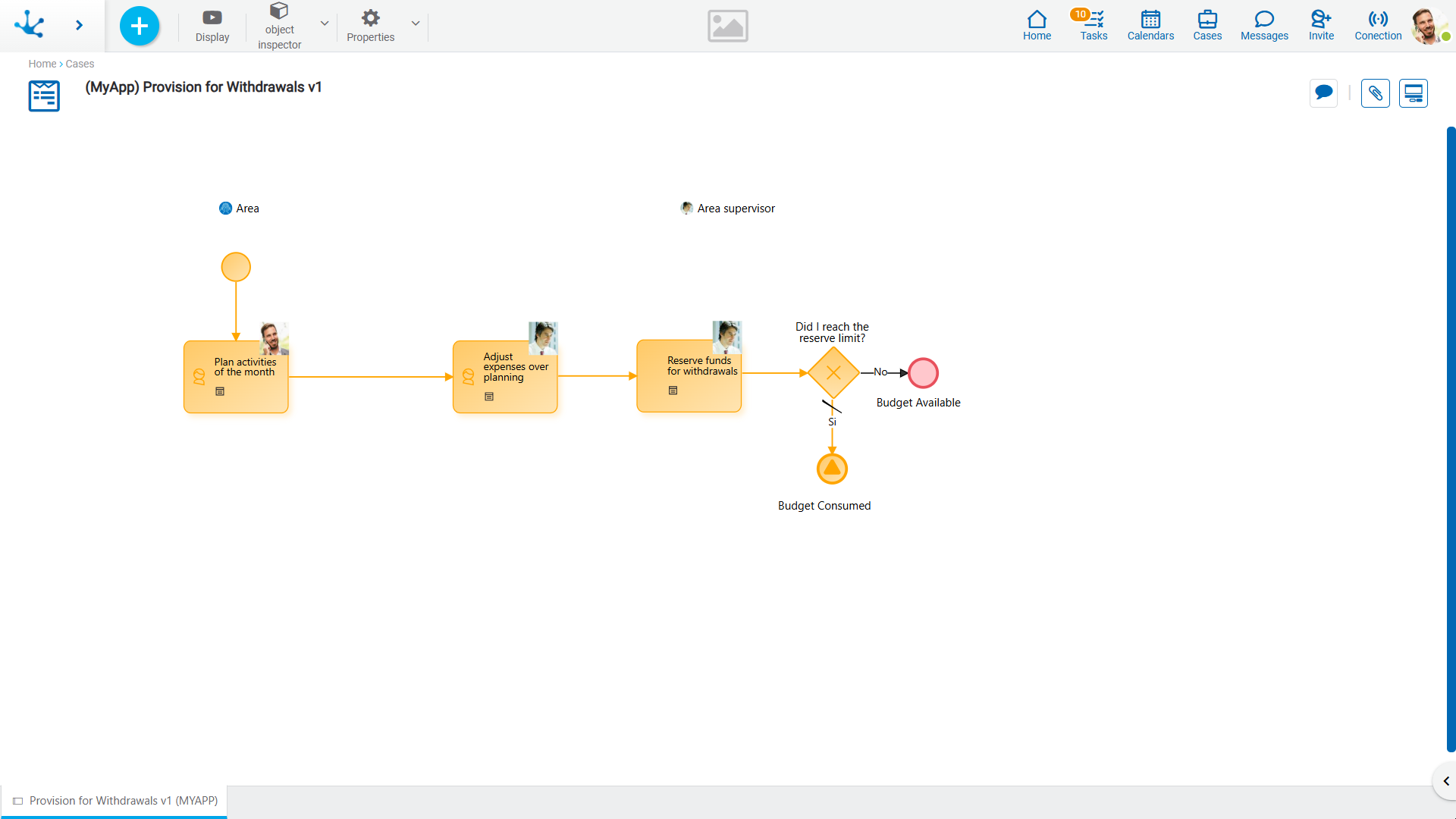Click the user photo on Plan activities task

pyautogui.click(x=274, y=338)
